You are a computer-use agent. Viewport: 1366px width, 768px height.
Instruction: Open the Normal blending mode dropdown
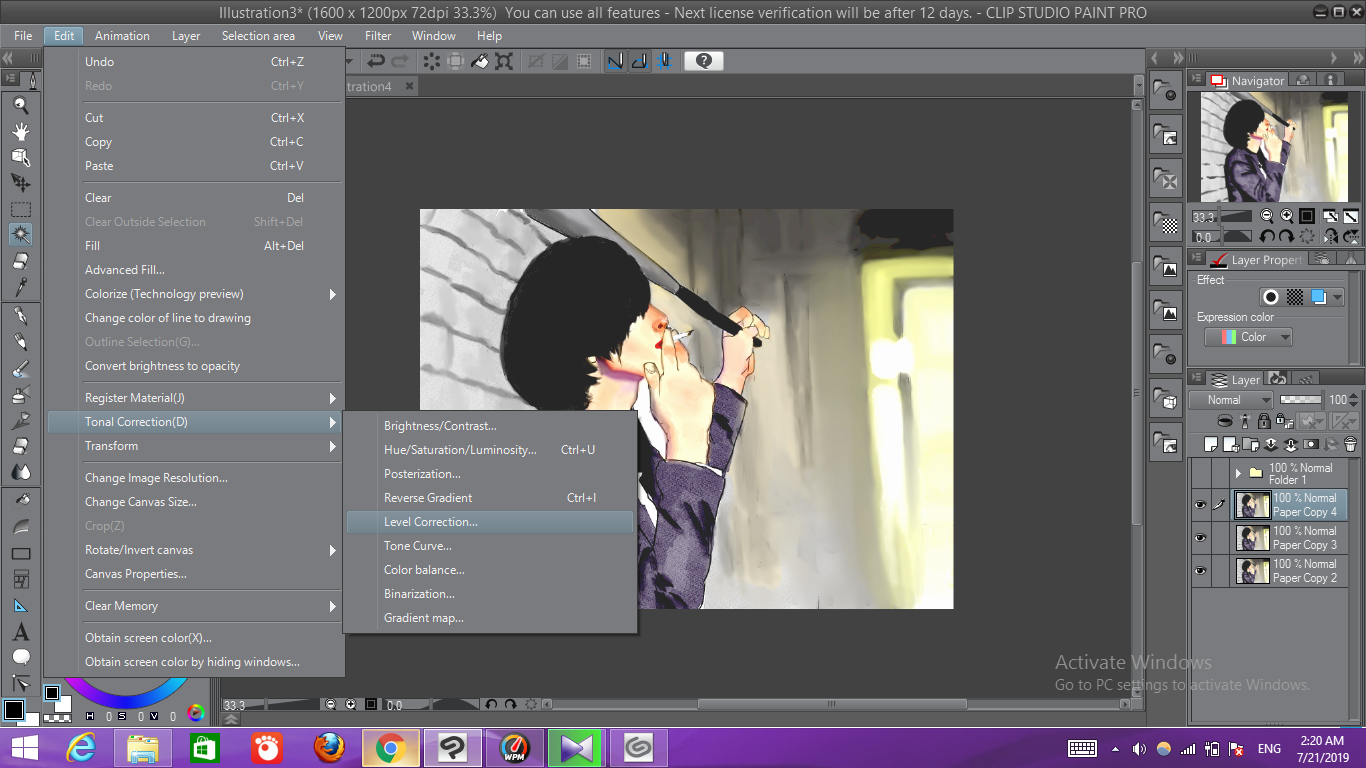1230,400
